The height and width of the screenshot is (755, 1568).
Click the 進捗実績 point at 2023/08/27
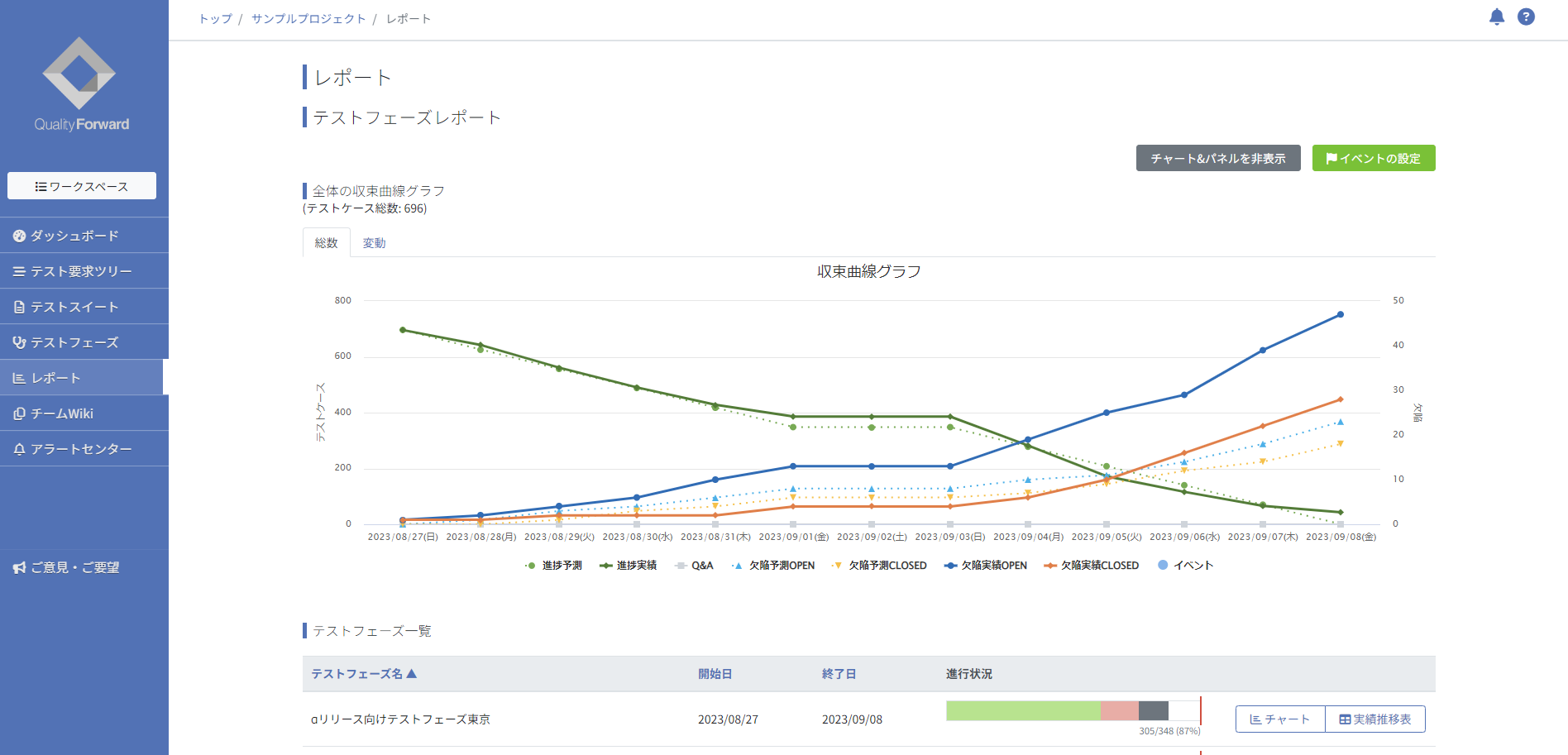[403, 330]
